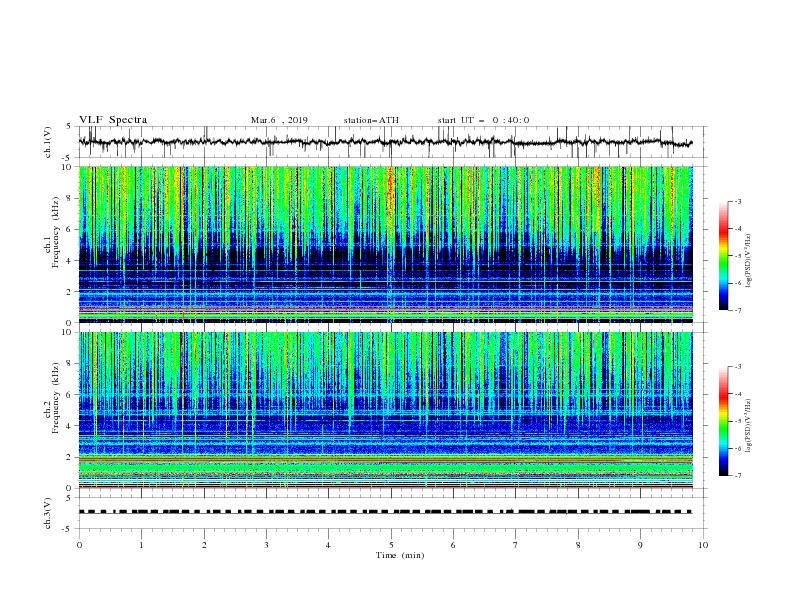The image size is (792, 612).
Task: Click the time axis tick label "1"
Action: 141,545
